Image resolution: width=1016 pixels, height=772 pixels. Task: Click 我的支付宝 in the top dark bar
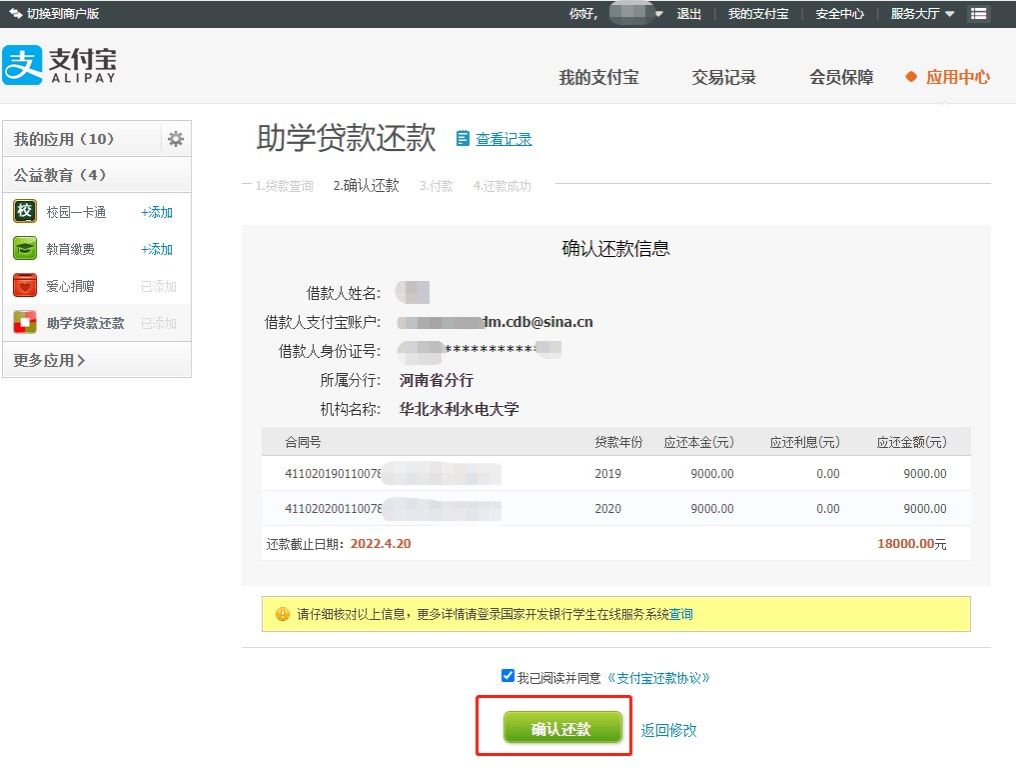[758, 14]
